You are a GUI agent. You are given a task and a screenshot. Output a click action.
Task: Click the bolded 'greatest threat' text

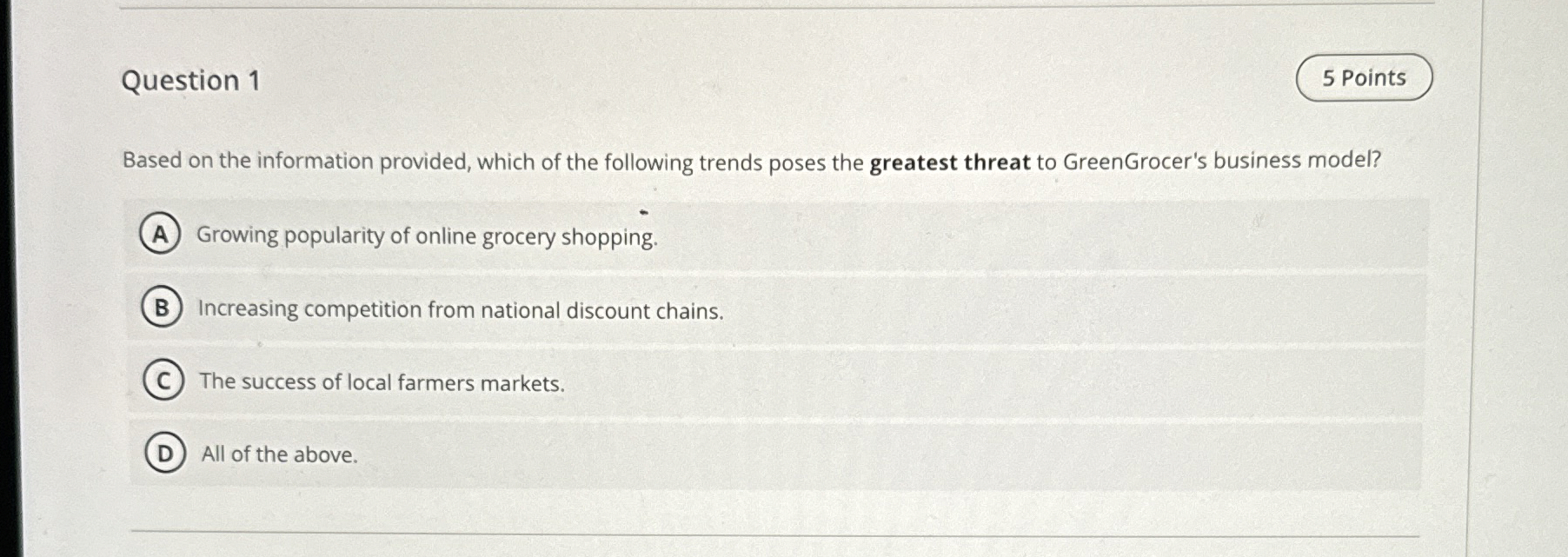[949, 160]
